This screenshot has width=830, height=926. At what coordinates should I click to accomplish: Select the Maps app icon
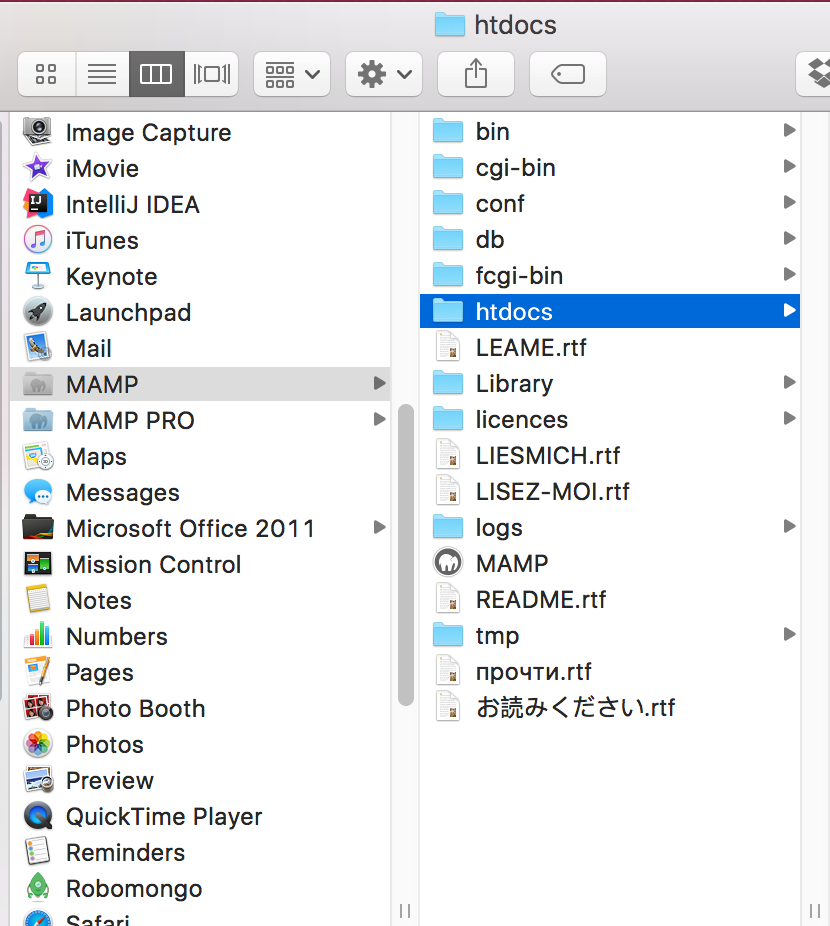(38, 456)
